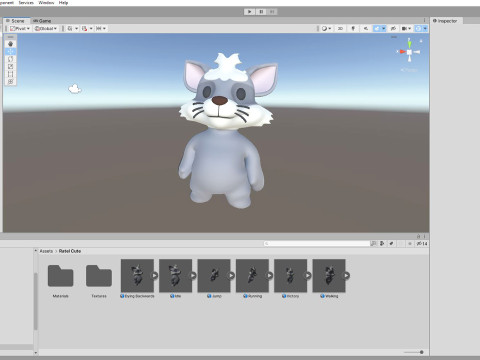Click the Ratel Cute breadcrumb
This screenshot has width=480, height=360.
click(x=70, y=251)
